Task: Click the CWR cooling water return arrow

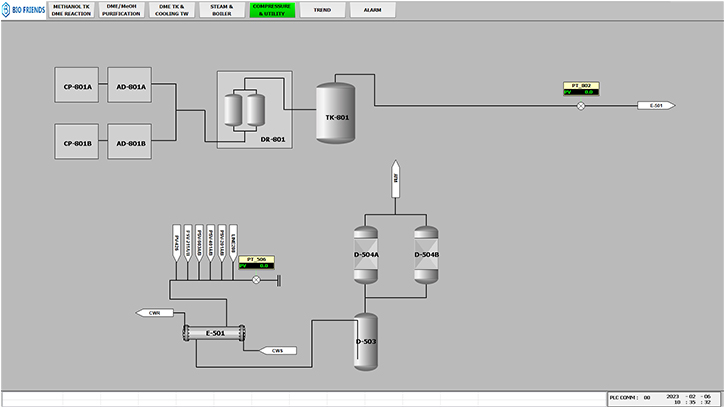Action: coord(155,313)
